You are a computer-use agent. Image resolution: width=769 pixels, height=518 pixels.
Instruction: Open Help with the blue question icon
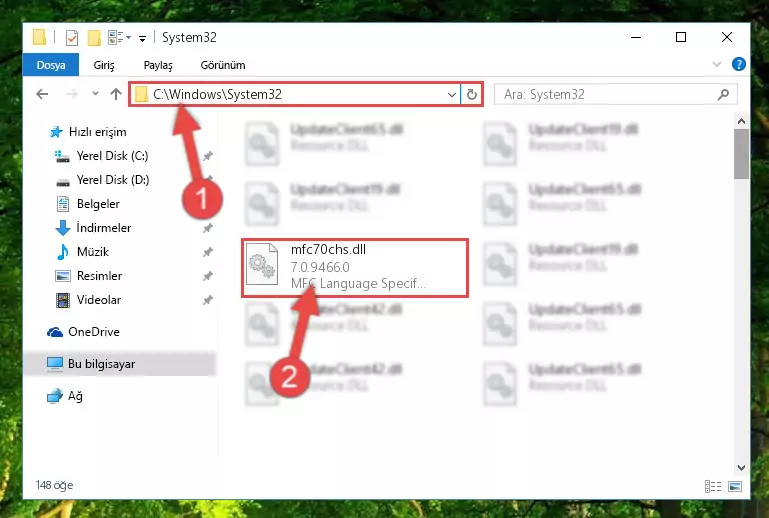[739, 64]
